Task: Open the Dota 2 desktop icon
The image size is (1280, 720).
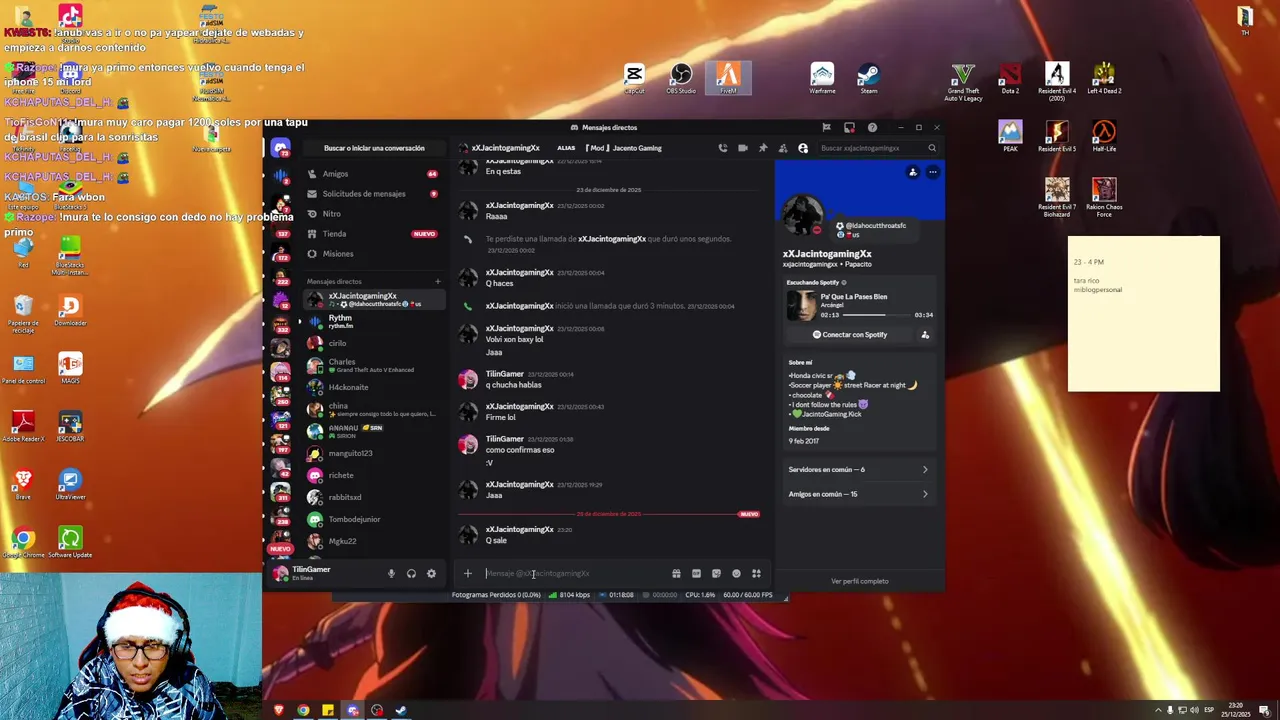Action: tap(1010, 79)
